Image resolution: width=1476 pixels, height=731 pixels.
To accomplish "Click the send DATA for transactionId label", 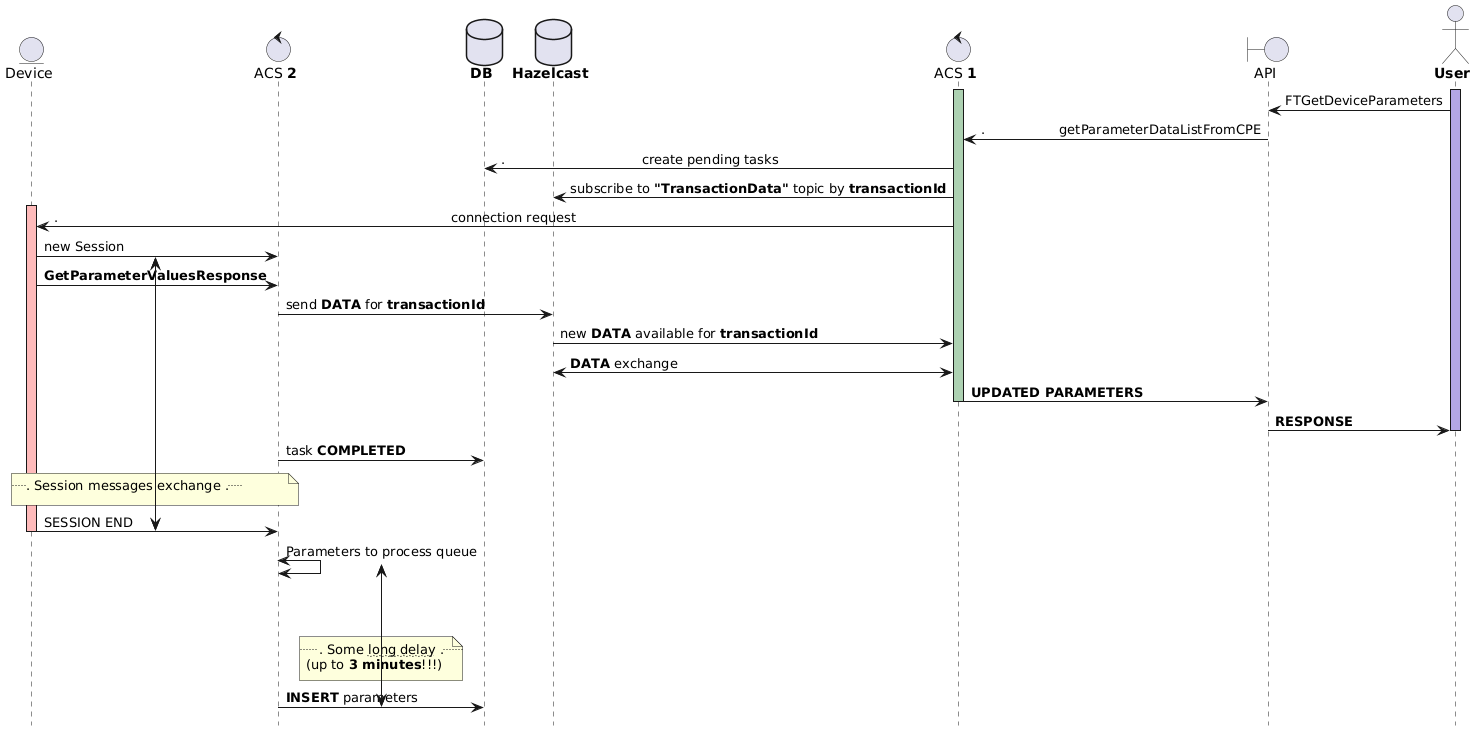I will pyautogui.click(x=385, y=305).
